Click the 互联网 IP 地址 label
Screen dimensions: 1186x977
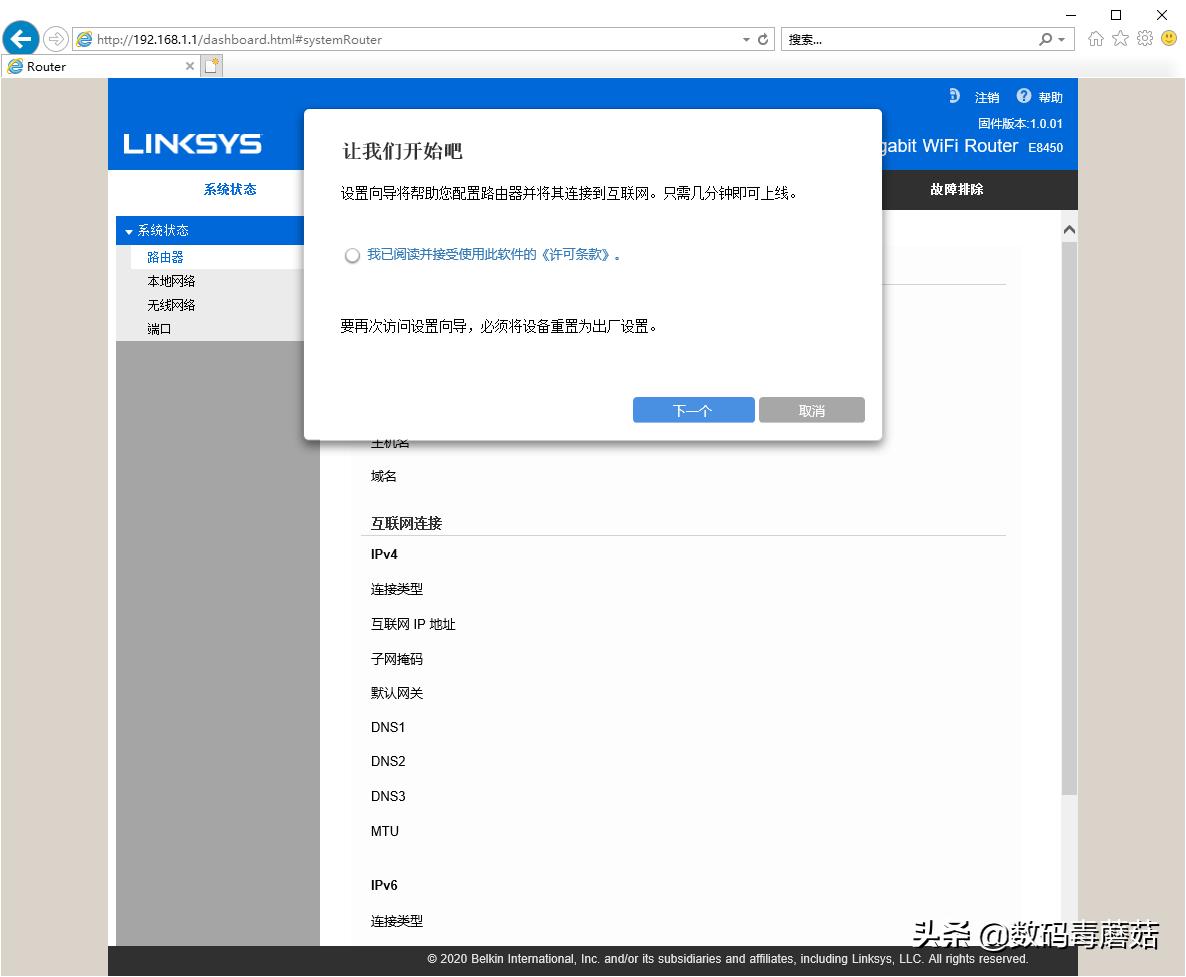[413, 624]
